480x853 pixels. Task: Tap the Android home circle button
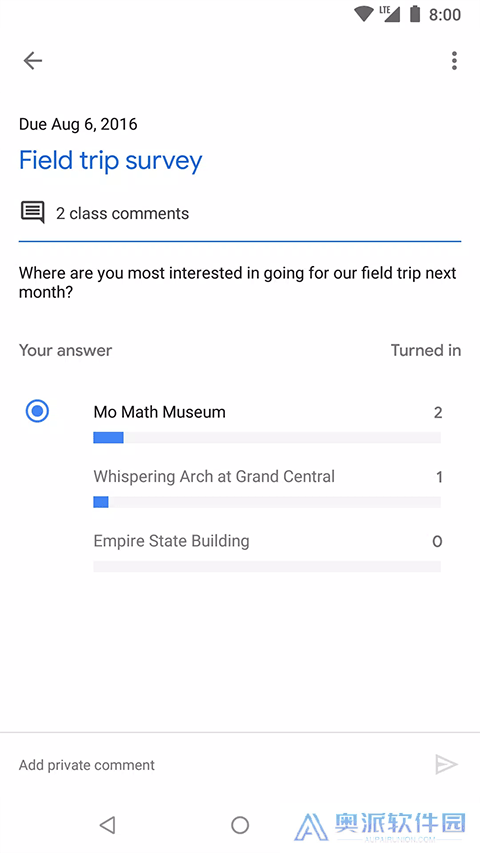240,825
